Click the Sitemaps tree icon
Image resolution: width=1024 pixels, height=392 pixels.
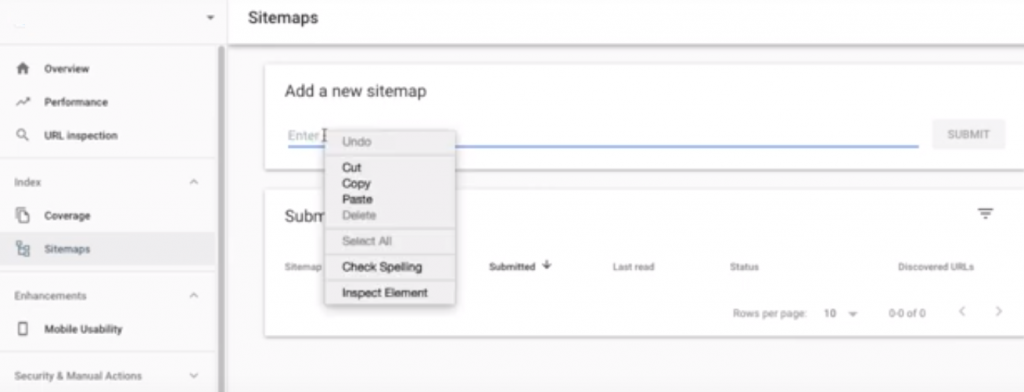[x=23, y=249]
